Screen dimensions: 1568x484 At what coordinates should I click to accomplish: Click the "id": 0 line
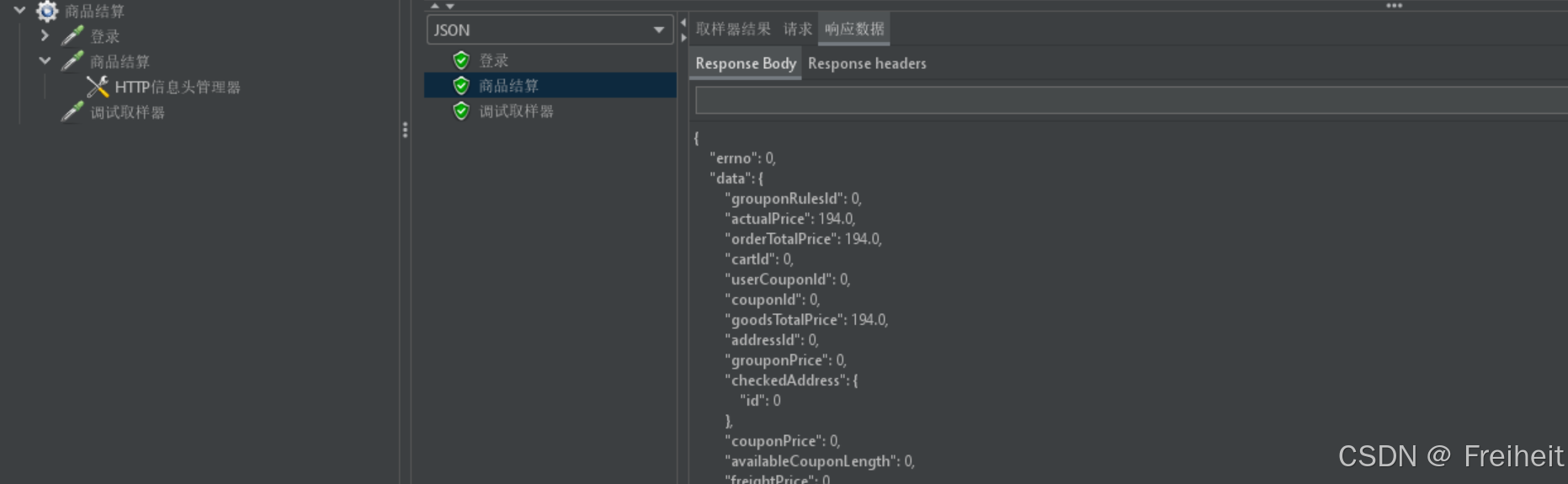[x=760, y=400]
